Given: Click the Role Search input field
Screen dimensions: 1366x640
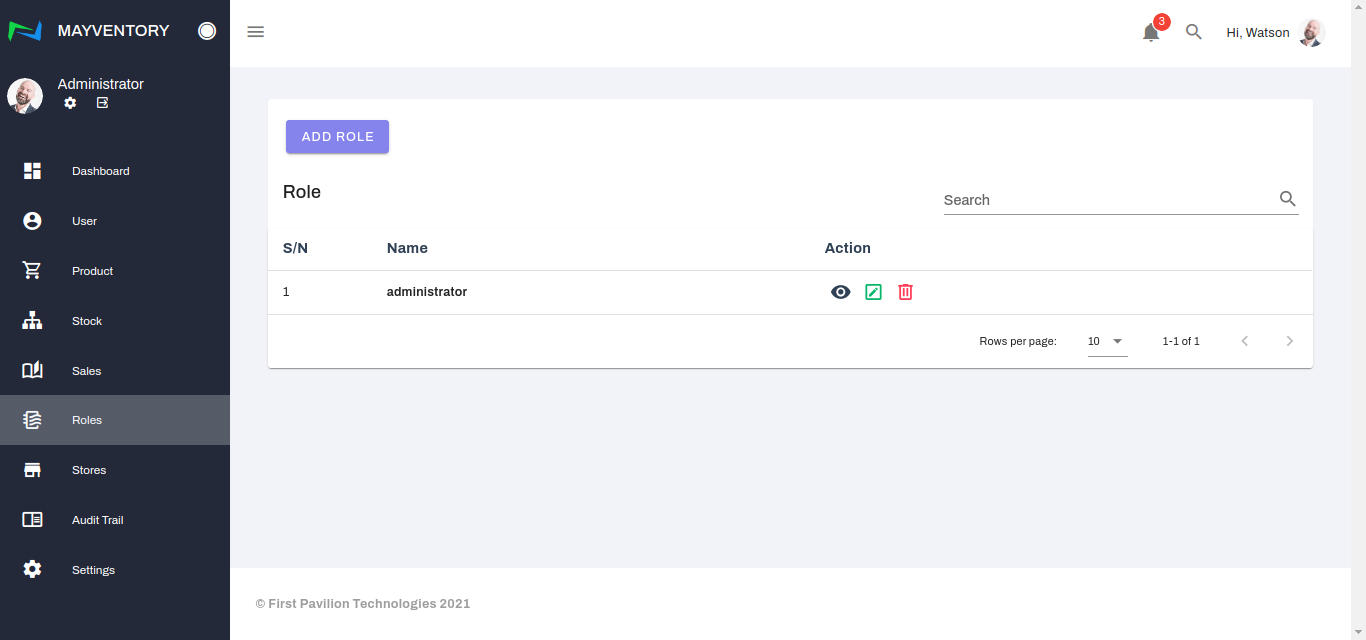Looking at the screenshot, I should point(1105,200).
